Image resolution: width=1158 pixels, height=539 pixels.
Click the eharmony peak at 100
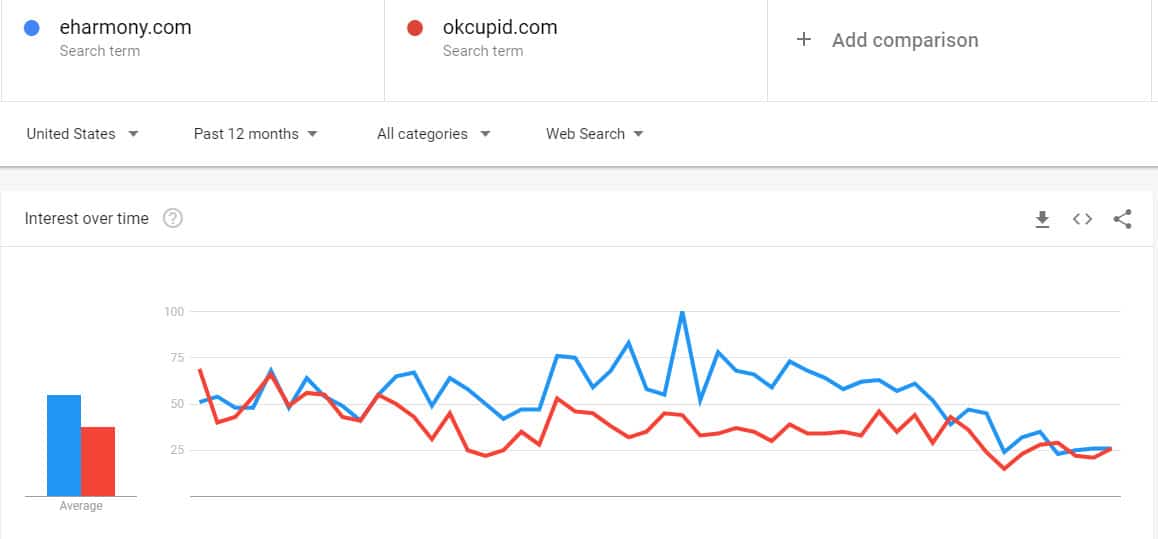click(x=682, y=312)
